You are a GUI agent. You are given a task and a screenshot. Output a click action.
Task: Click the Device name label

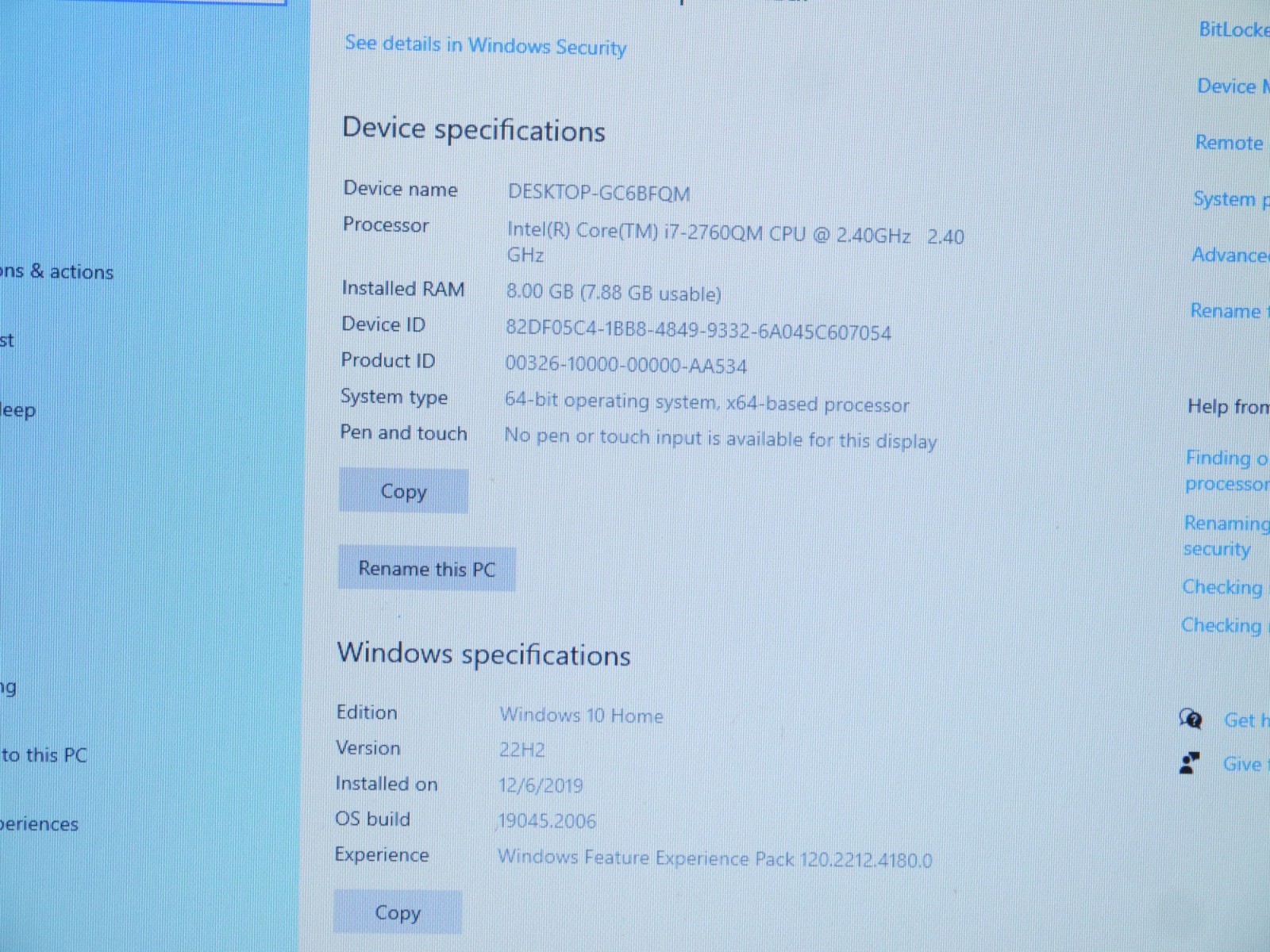[400, 189]
